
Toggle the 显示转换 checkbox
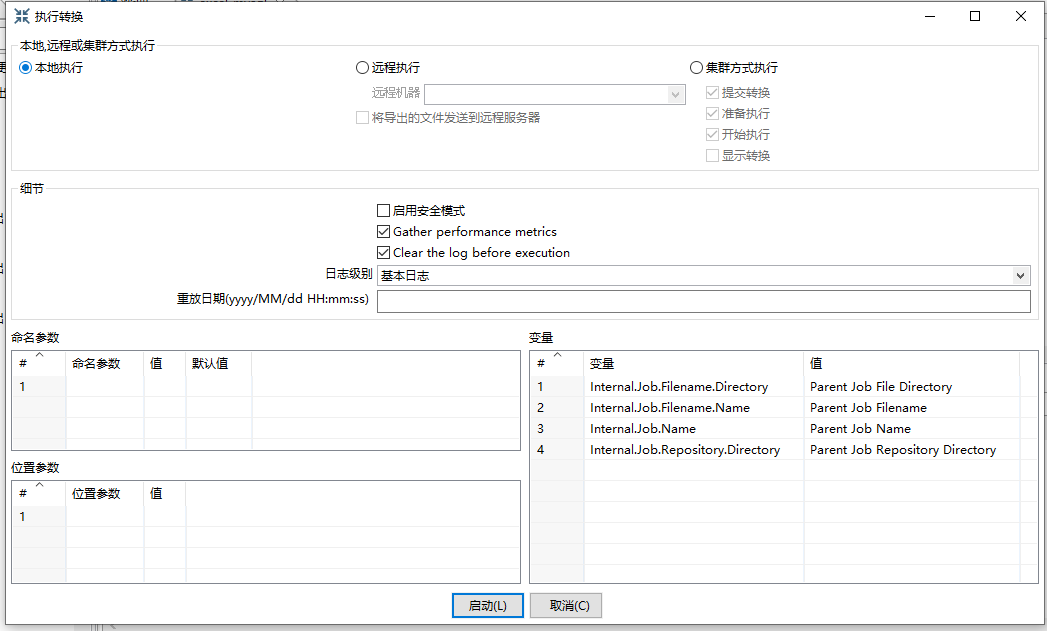point(712,156)
